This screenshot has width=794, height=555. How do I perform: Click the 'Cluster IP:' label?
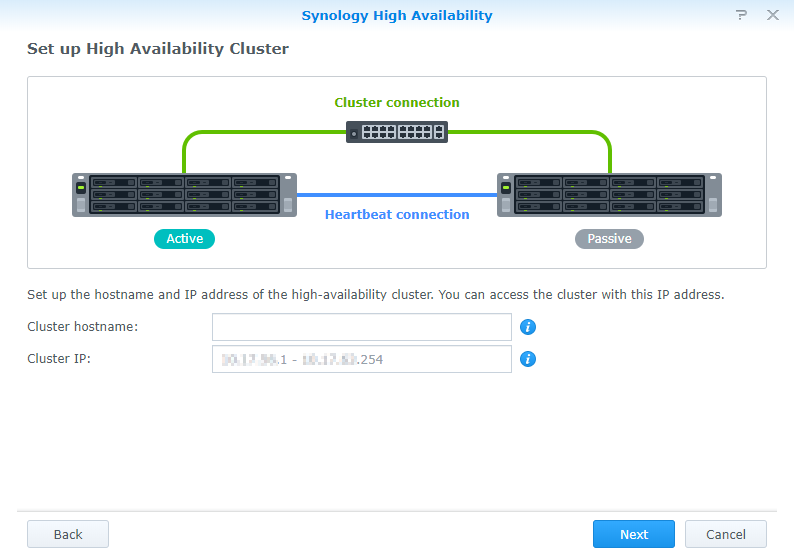[59, 359]
